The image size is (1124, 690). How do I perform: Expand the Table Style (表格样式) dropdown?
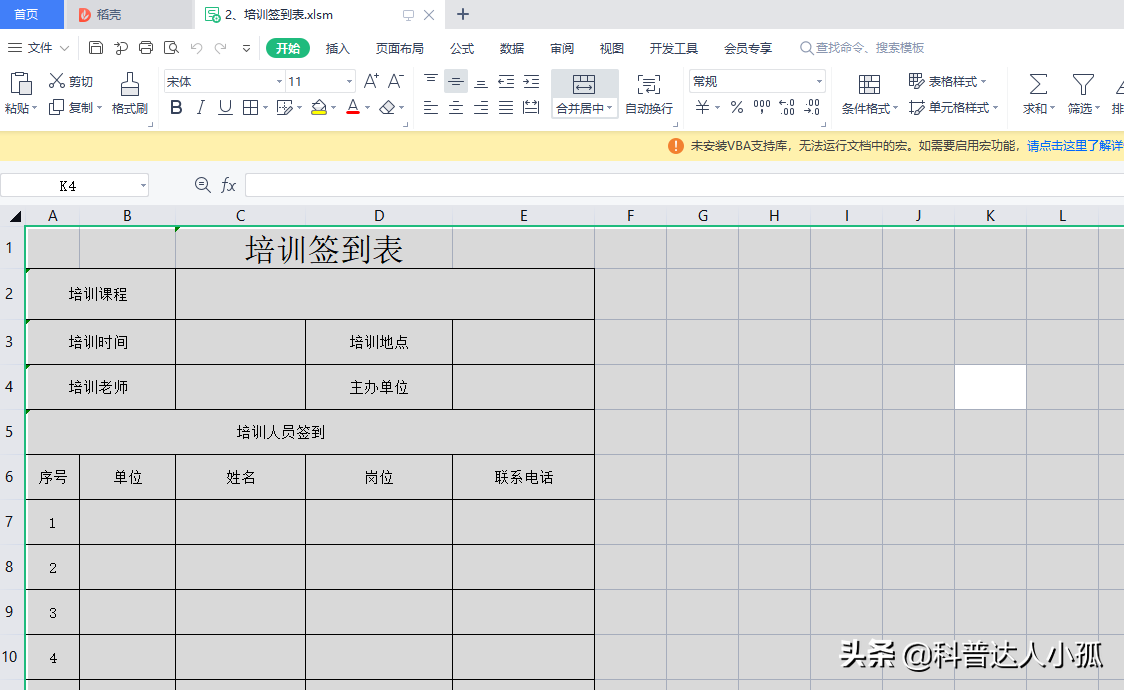coord(984,82)
